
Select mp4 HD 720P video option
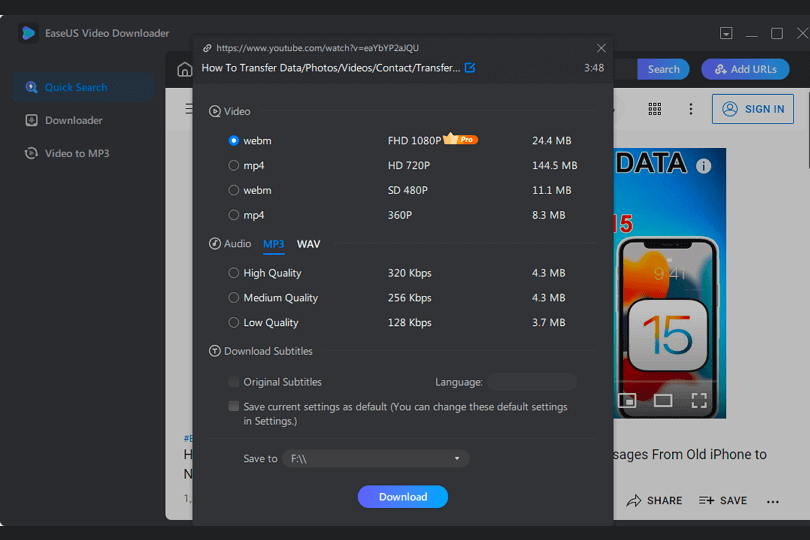tap(234, 165)
